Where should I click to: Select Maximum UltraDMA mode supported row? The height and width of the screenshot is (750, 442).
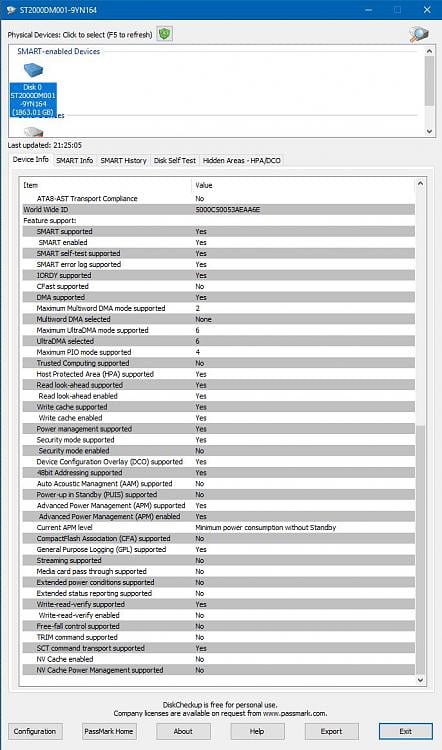pos(218,330)
